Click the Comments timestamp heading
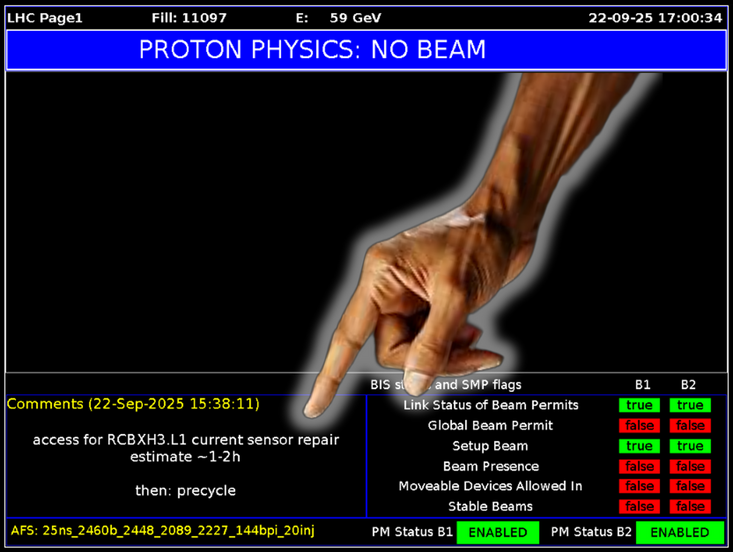Image resolution: width=733 pixels, height=552 pixels. point(133,404)
